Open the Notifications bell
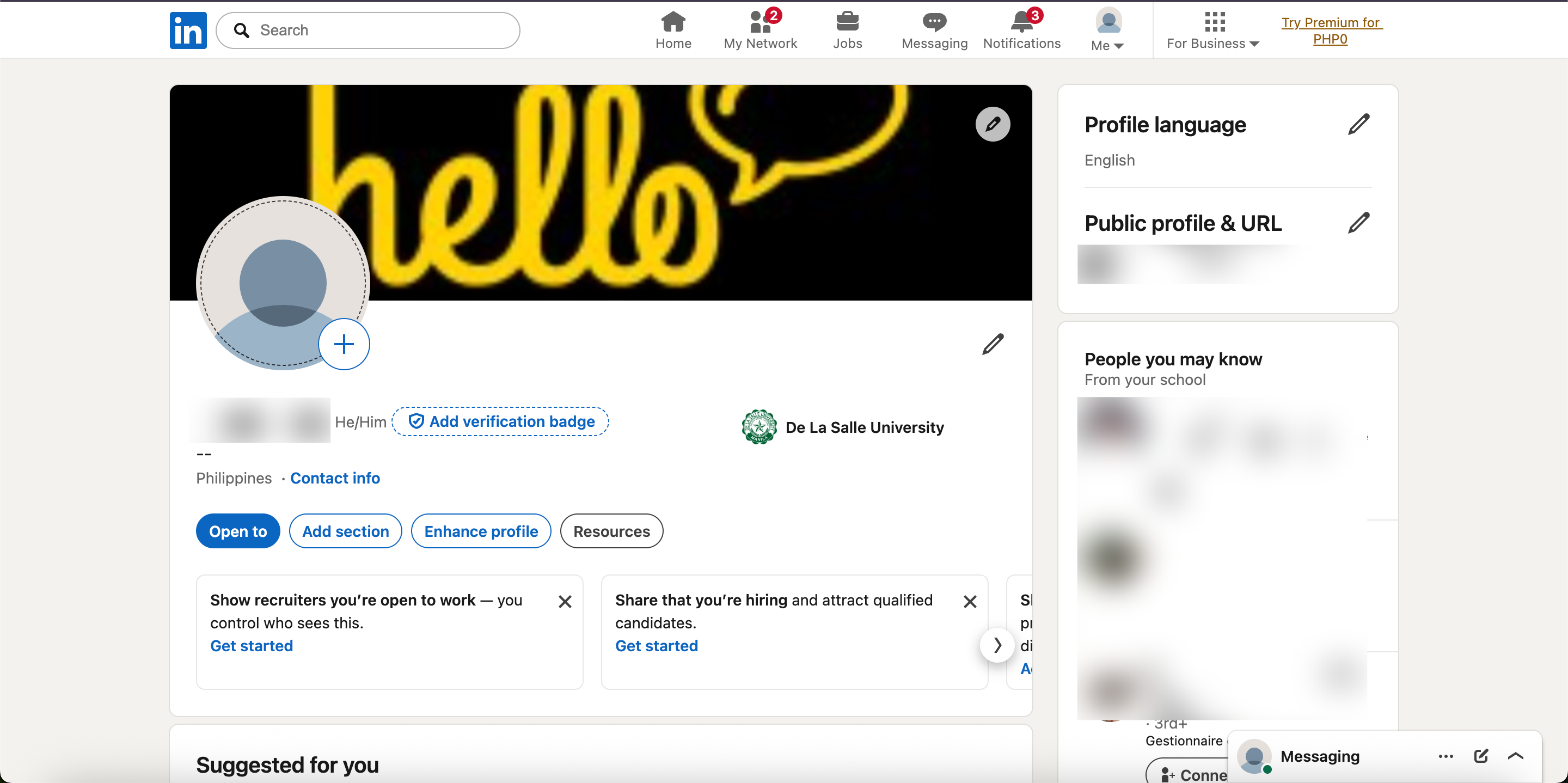Viewport: 1568px width, 783px height. [1022, 29]
